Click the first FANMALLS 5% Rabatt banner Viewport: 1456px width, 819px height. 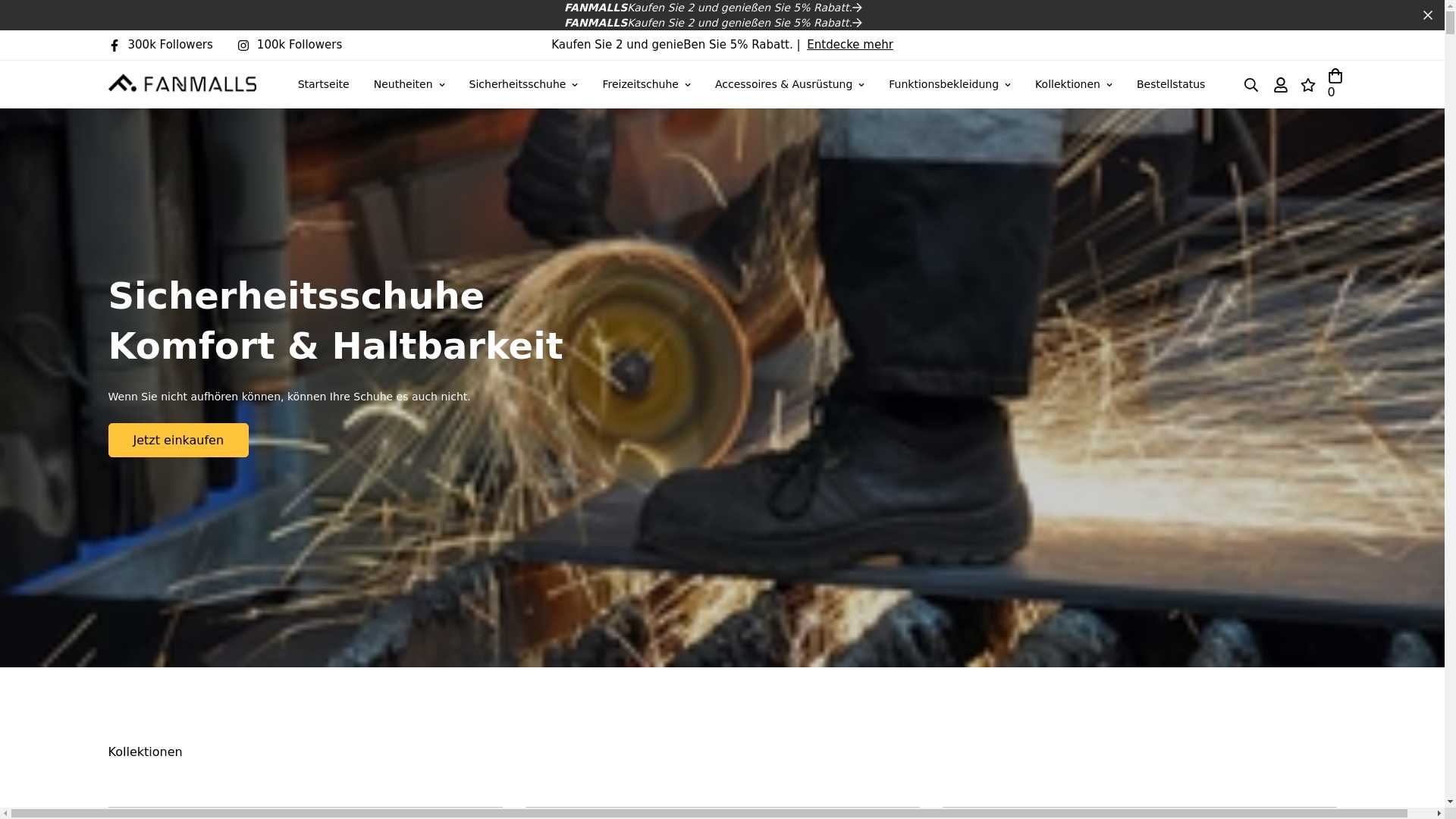[713, 8]
